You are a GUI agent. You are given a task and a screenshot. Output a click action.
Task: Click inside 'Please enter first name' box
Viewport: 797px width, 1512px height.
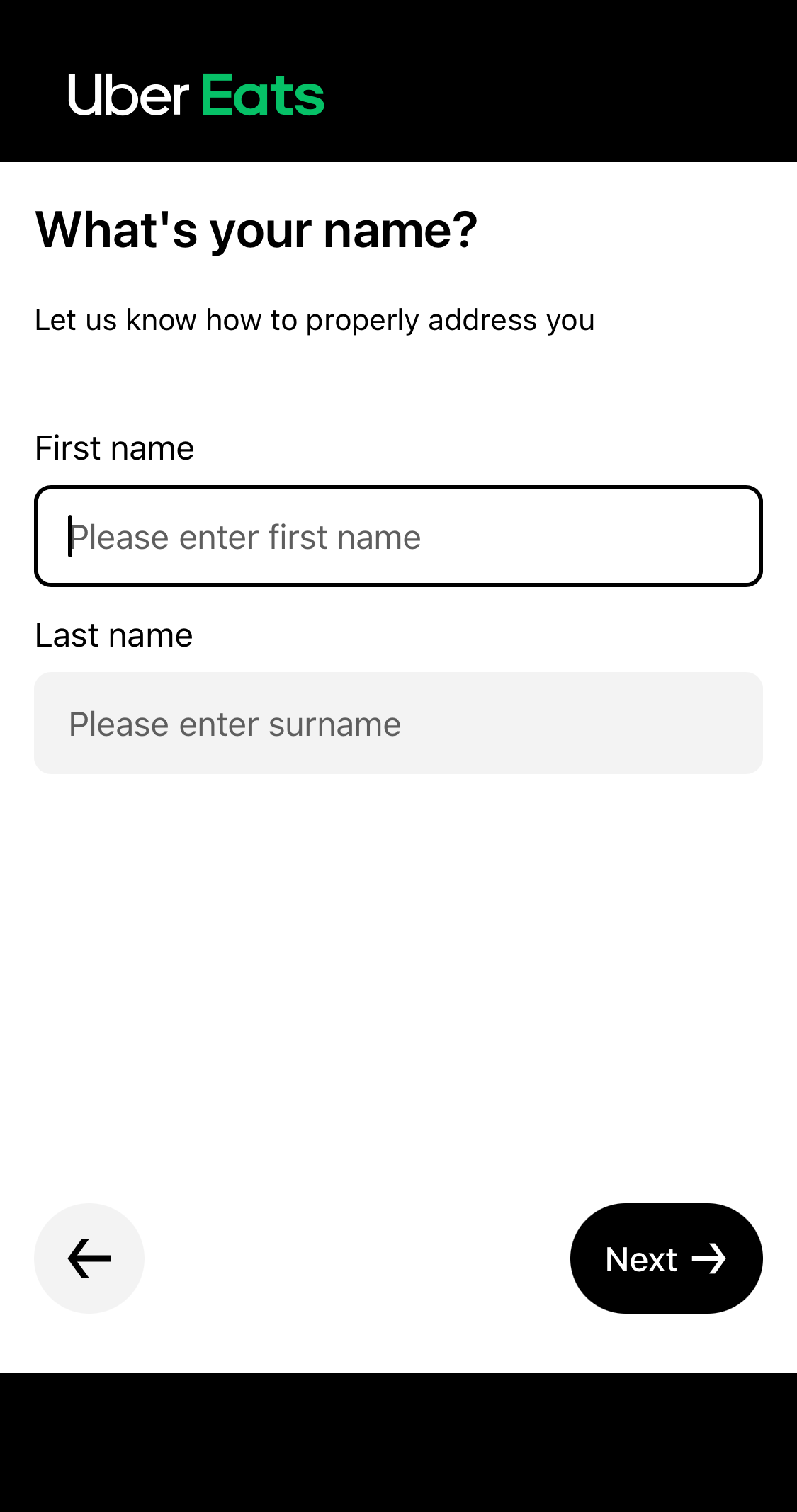[x=397, y=535]
